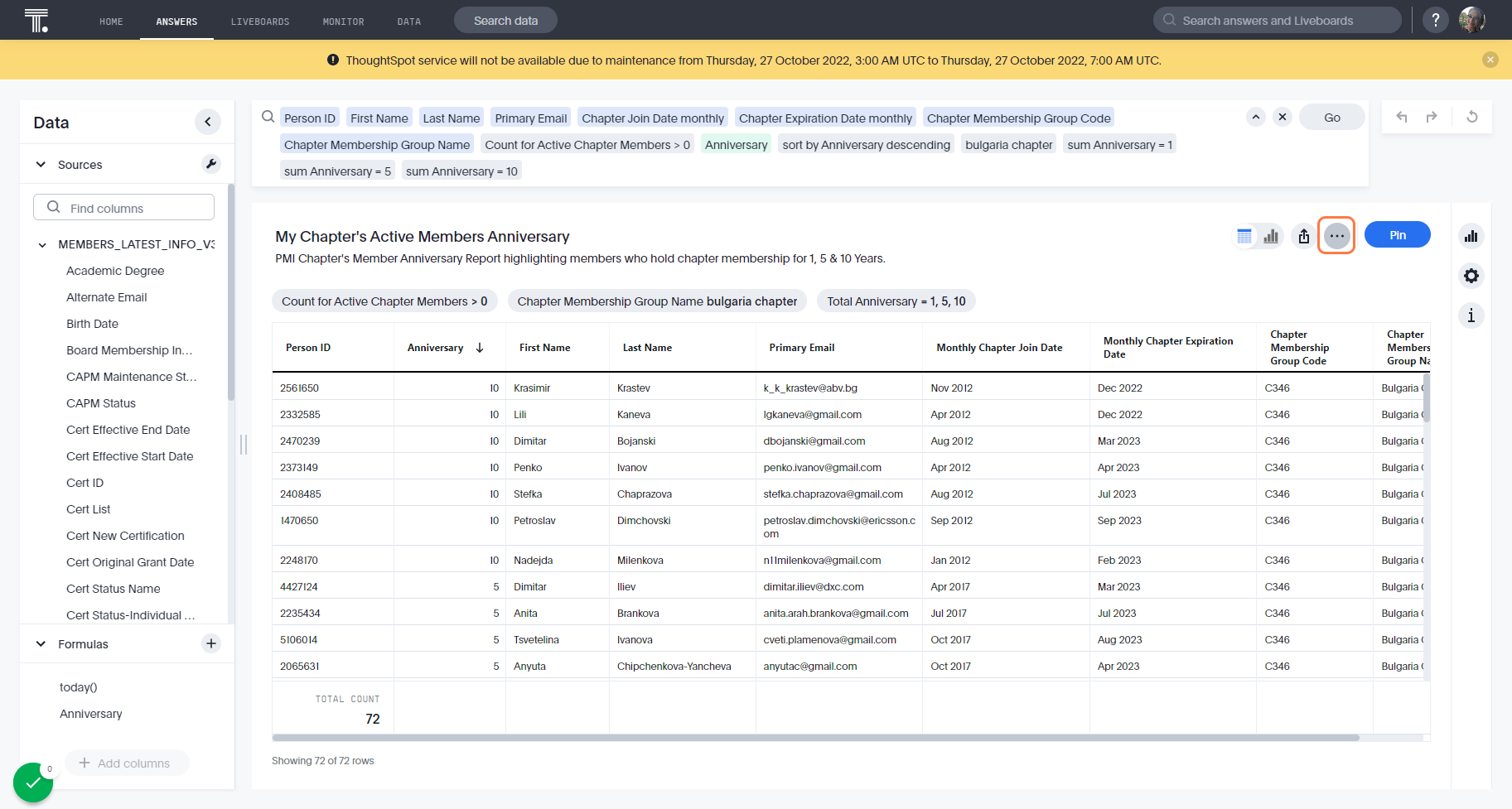Open the more options ellipsis menu
This screenshot has width=1512, height=809.
coord(1336,236)
